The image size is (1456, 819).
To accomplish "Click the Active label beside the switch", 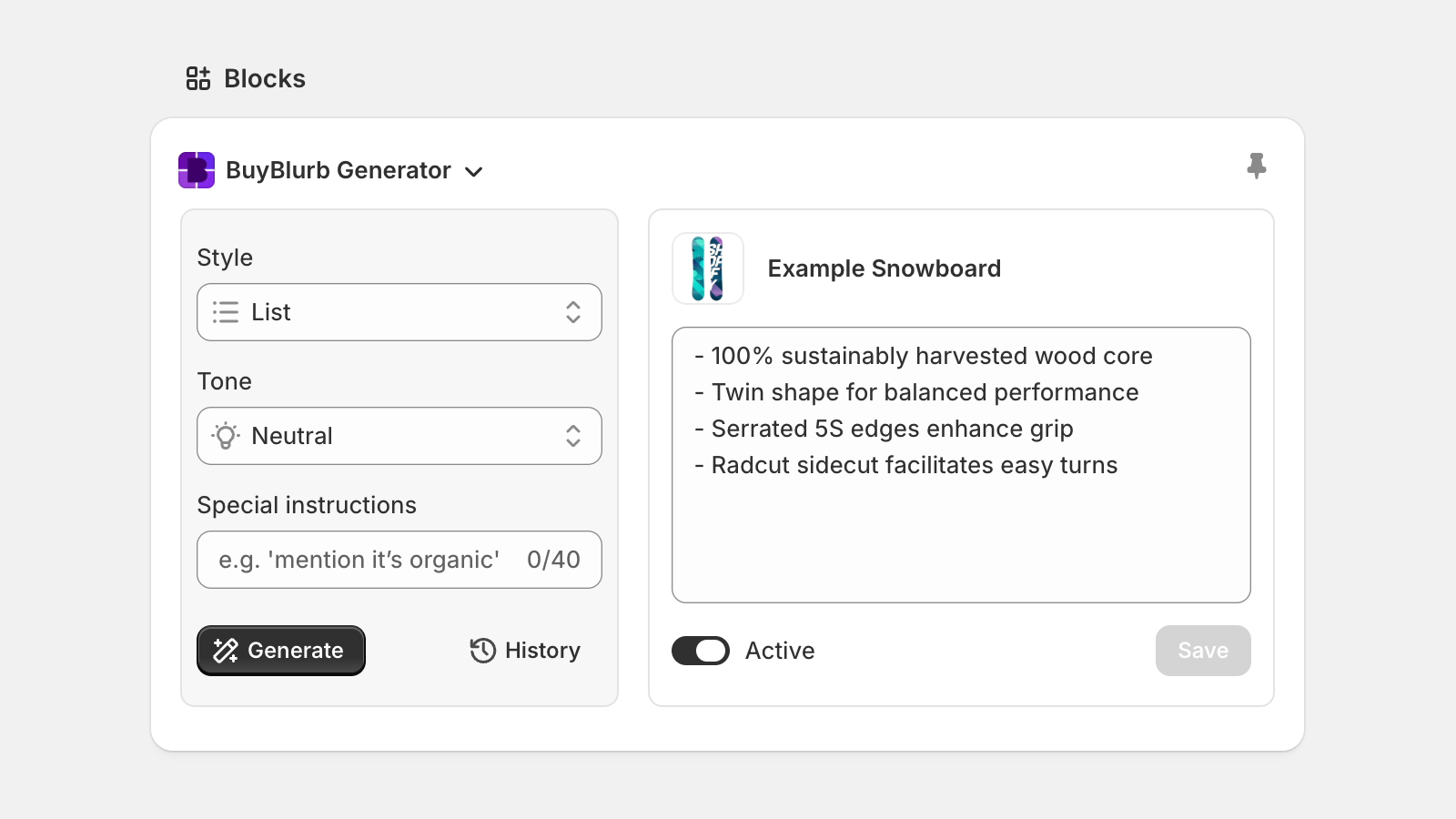I will [x=780, y=651].
